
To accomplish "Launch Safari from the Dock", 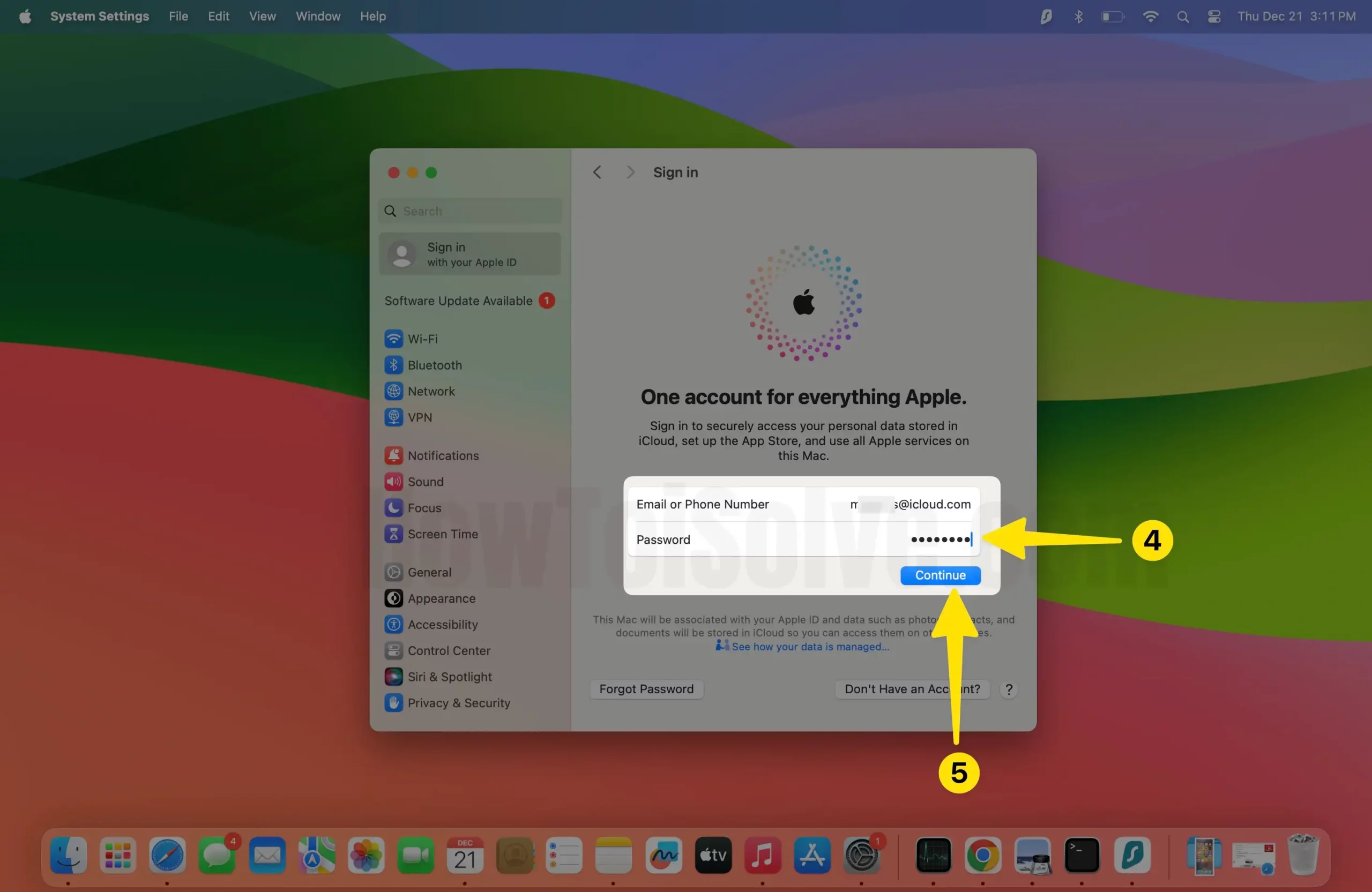I will (x=167, y=855).
